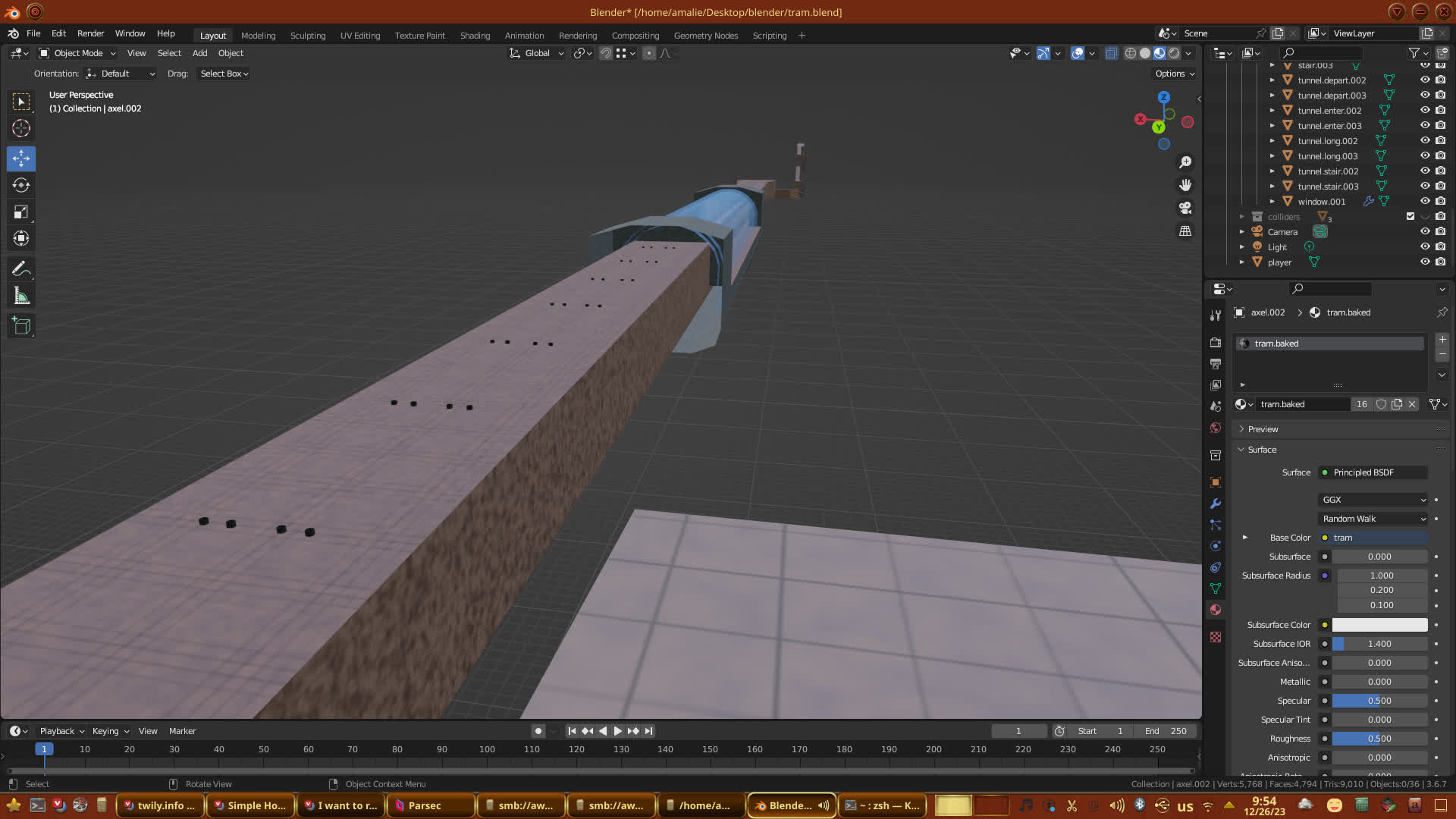
Task: Play the animation in timeline
Action: (x=617, y=731)
